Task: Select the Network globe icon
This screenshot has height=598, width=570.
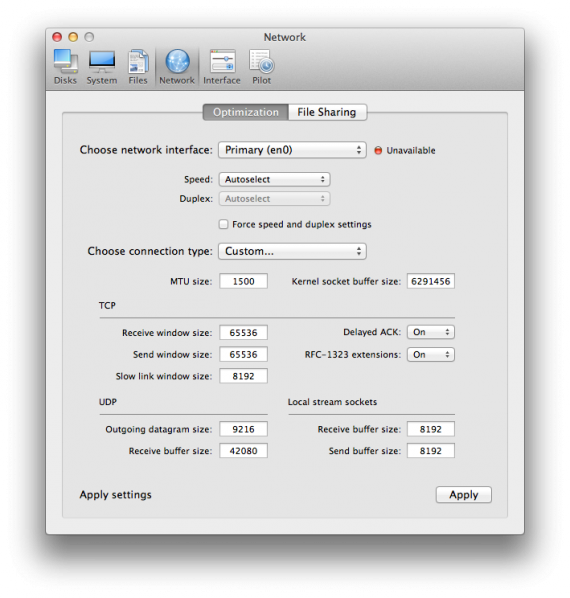Action: (177, 61)
